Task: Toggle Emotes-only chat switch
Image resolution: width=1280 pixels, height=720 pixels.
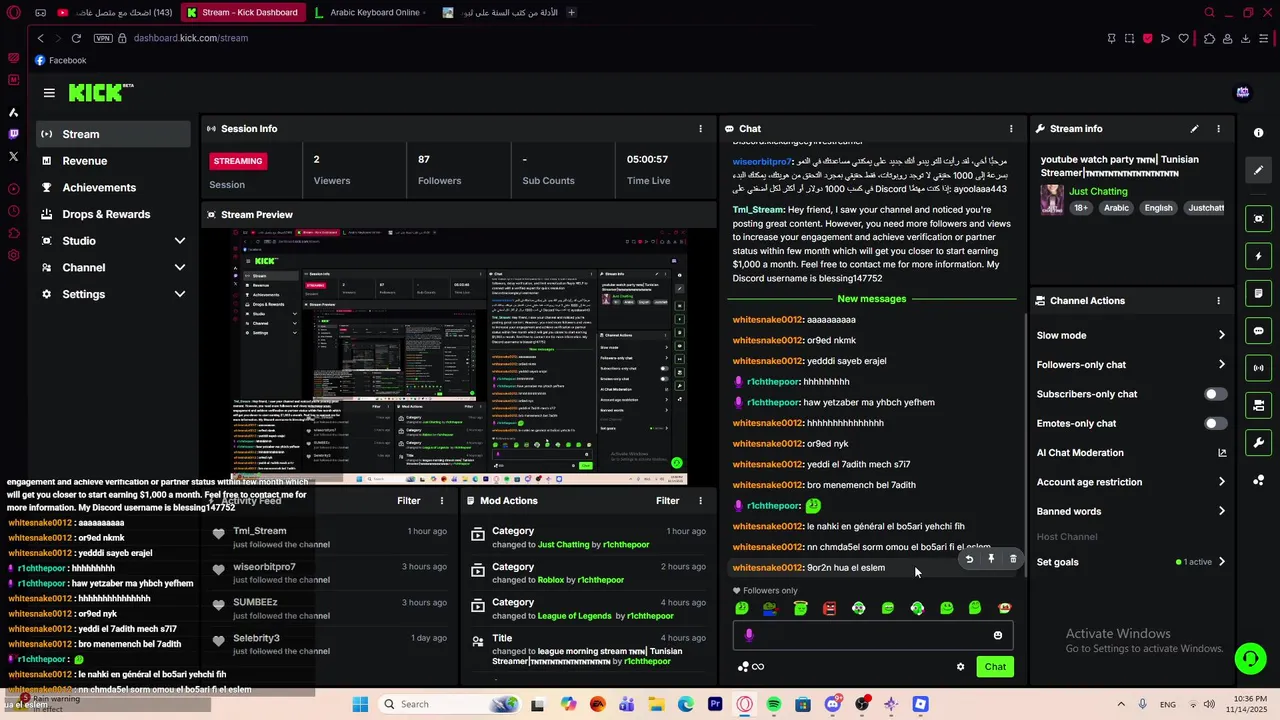Action: tap(1216, 423)
